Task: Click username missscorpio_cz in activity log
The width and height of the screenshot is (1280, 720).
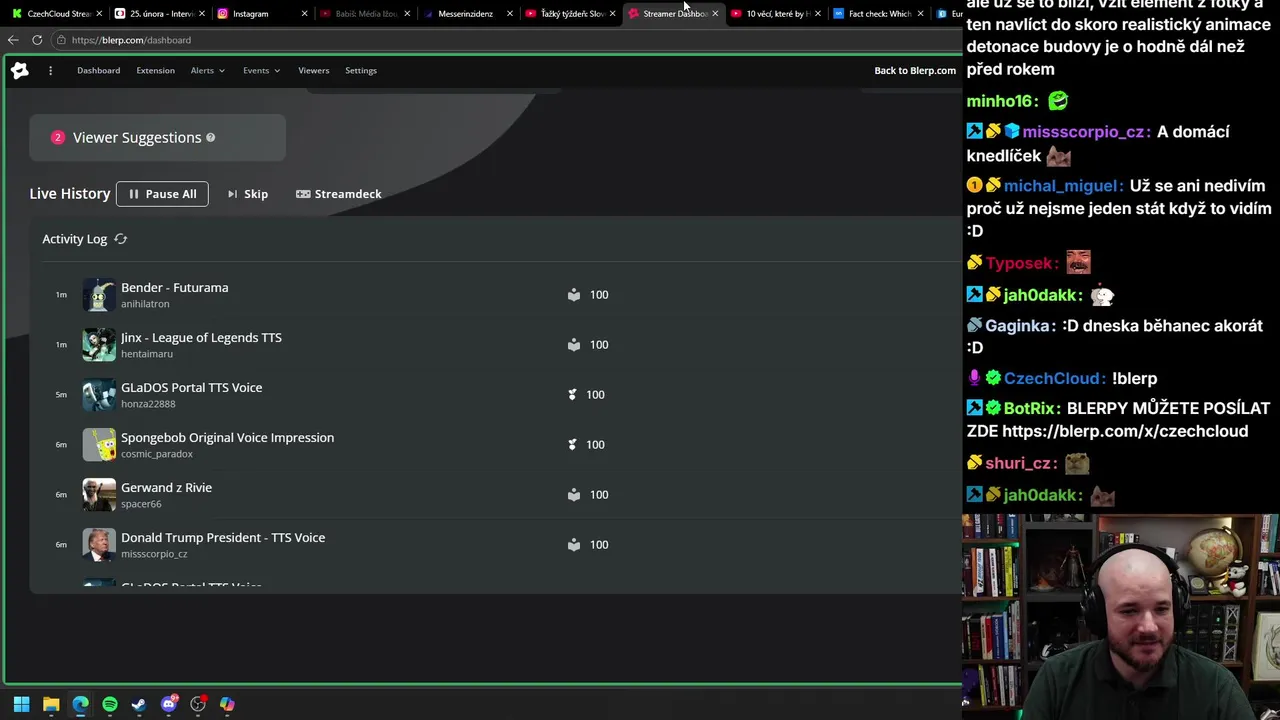Action: coord(154,554)
